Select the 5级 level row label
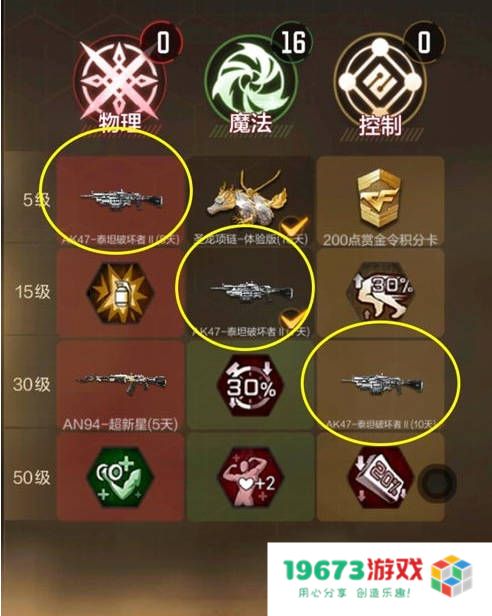 [37, 200]
